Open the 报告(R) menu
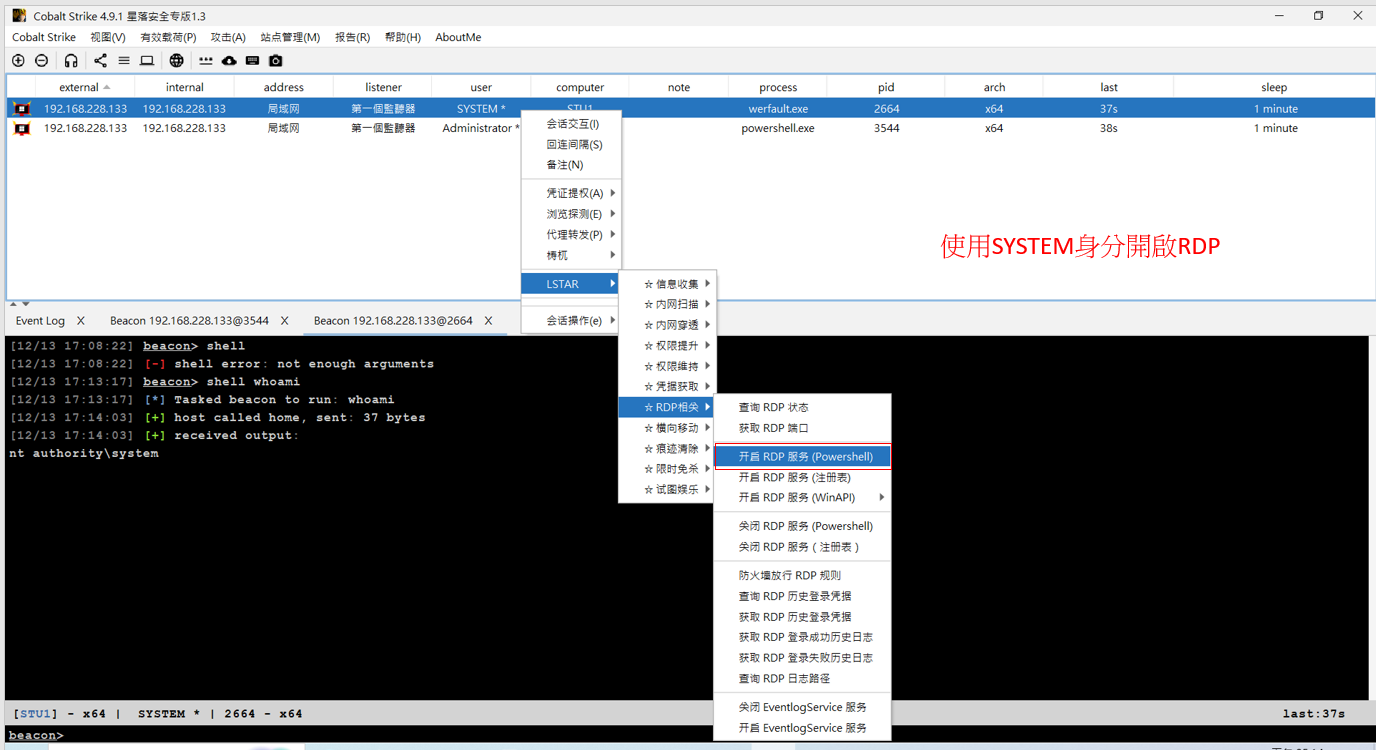Viewport: 1376px width, 750px height. [352, 37]
